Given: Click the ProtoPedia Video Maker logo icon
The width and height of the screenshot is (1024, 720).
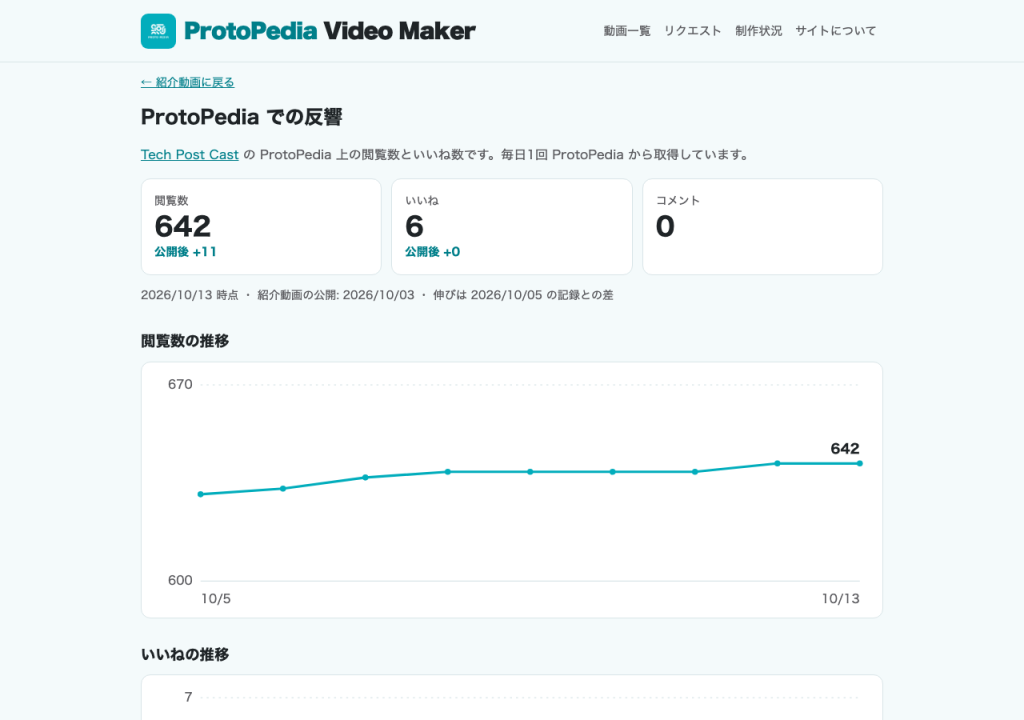Looking at the screenshot, I should [x=158, y=31].
